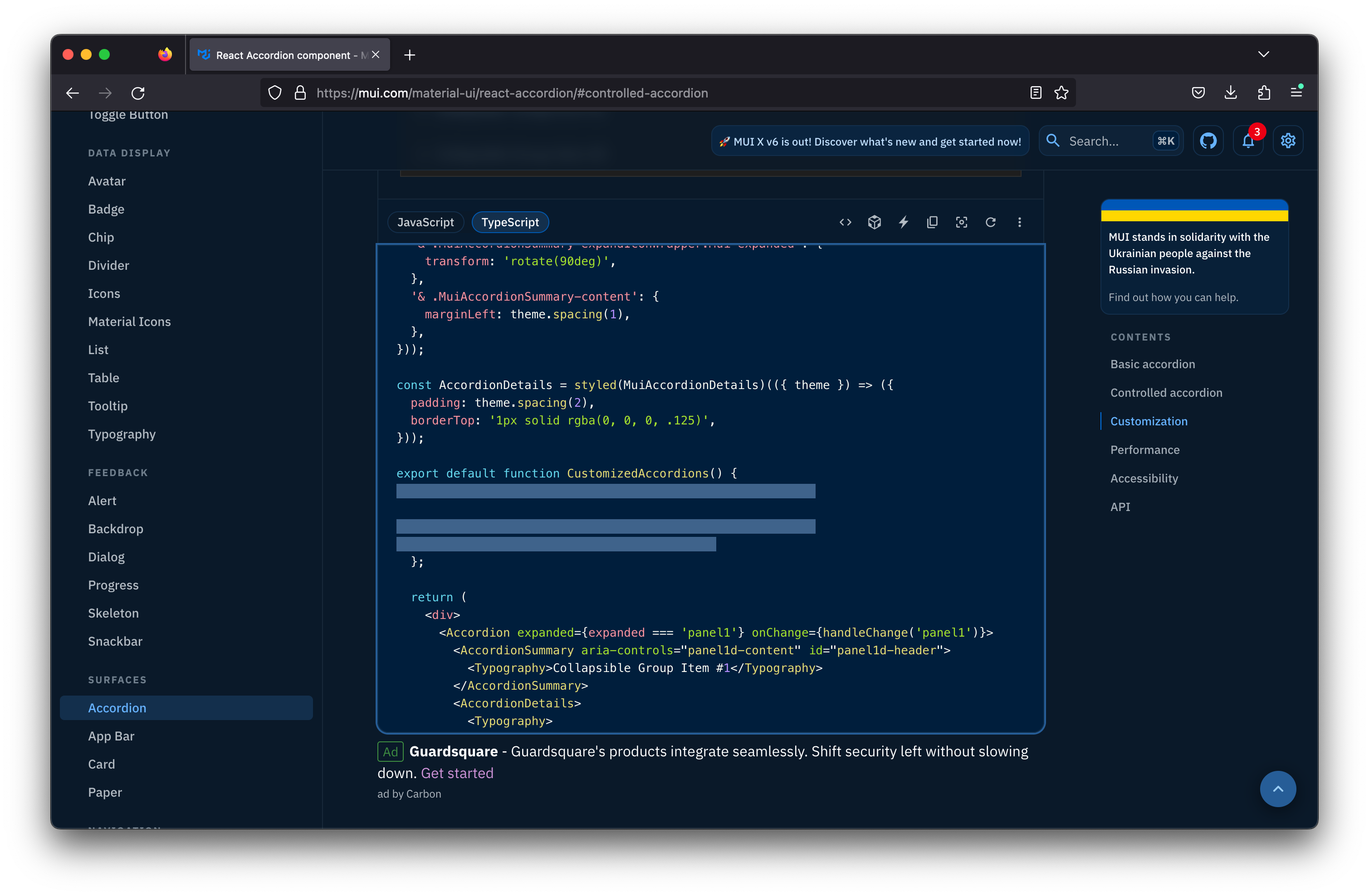Open the Guardsquare ad Get started link
Viewport: 1369px width, 896px height.
[x=457, y=773]
